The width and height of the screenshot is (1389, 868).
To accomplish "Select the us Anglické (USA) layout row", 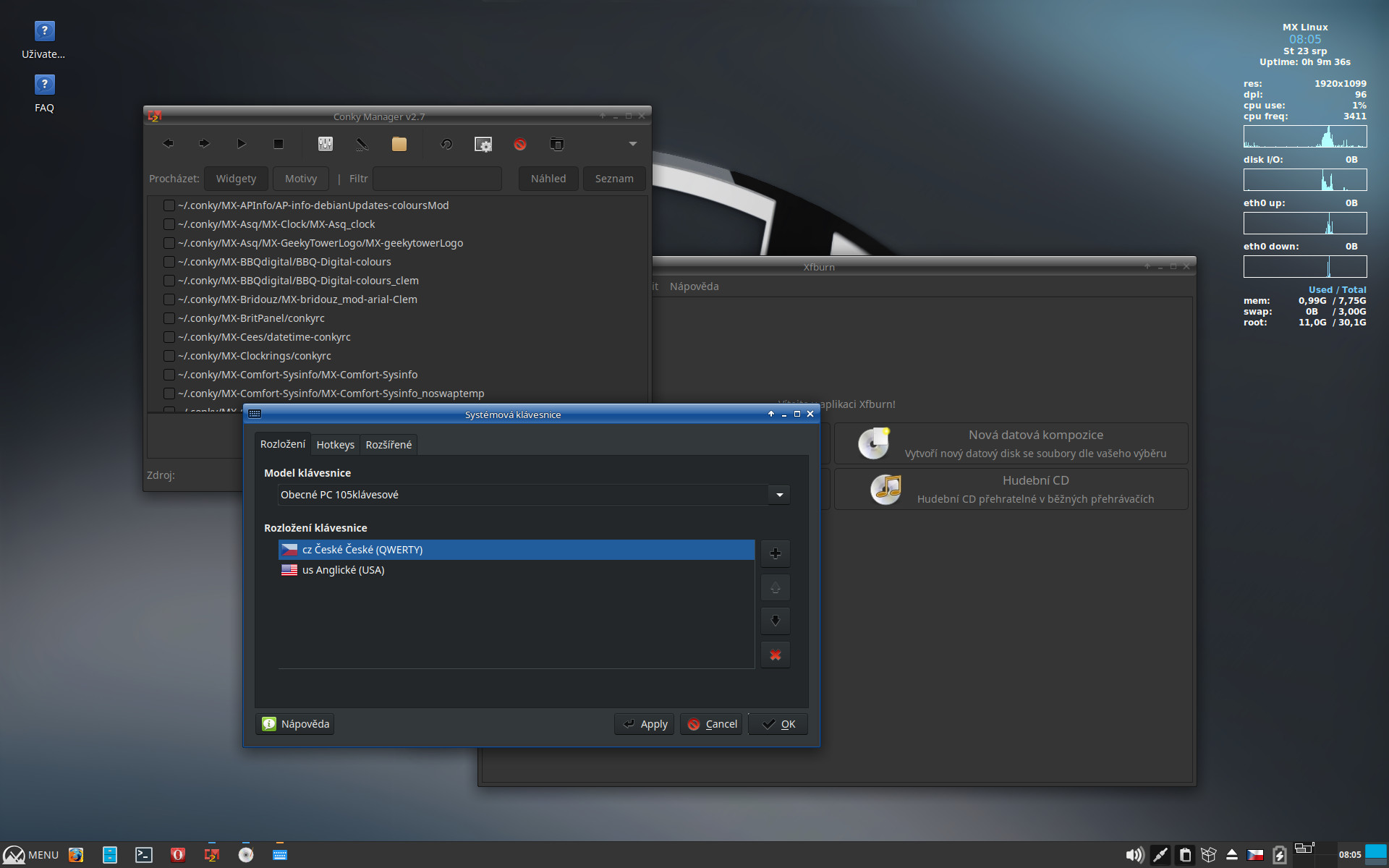I will [x=517, y=570].
